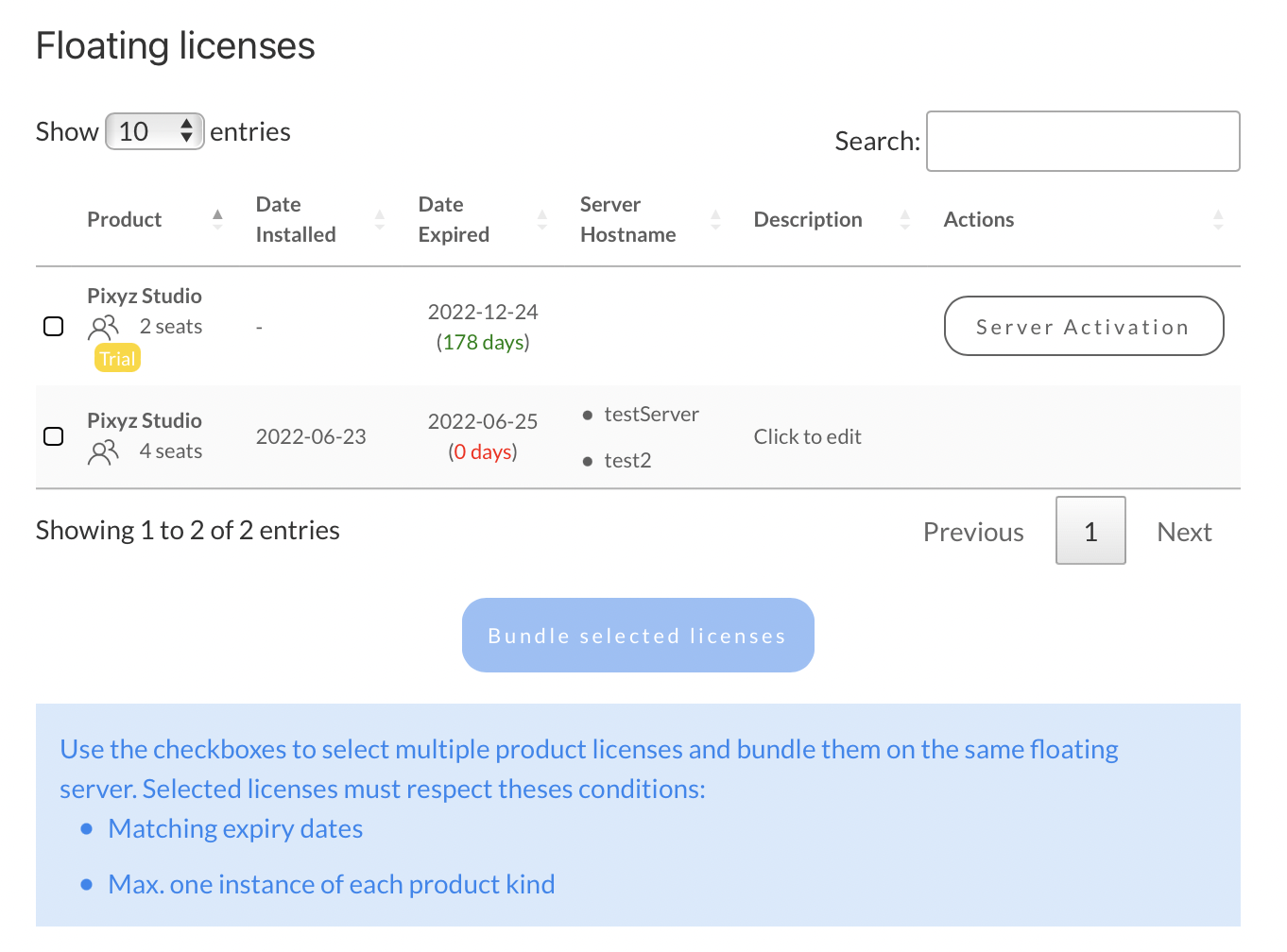Sort table by Product column
This screenshot has height=952, width=1287.
(154, 219)
